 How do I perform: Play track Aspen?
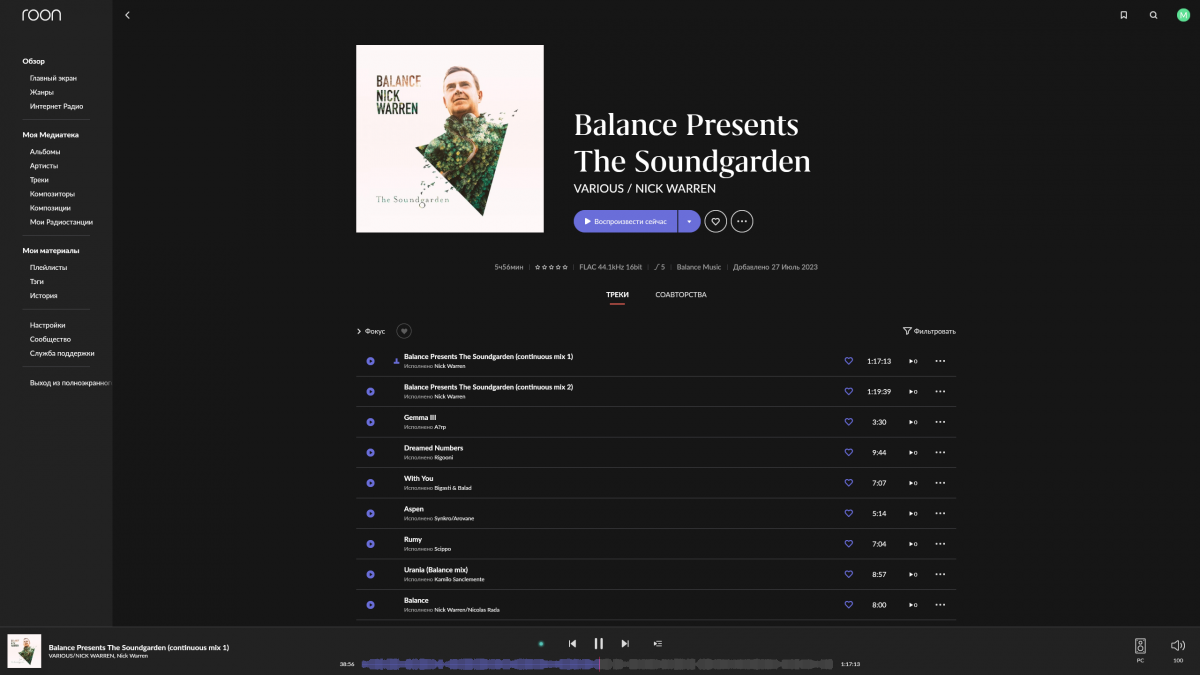370,513
